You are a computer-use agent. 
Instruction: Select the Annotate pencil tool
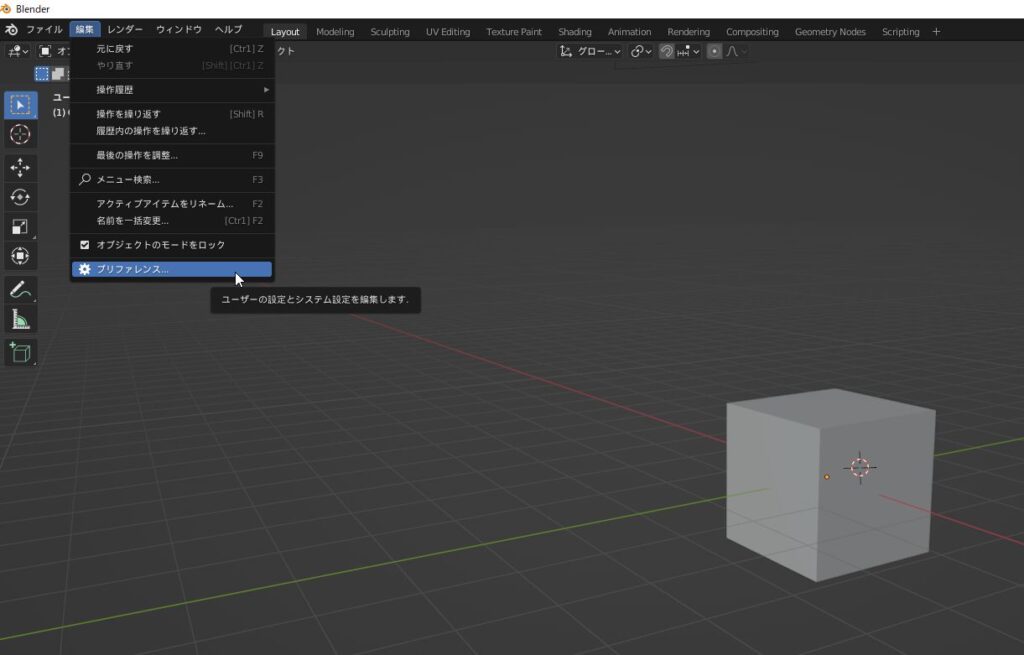point(20,290)
